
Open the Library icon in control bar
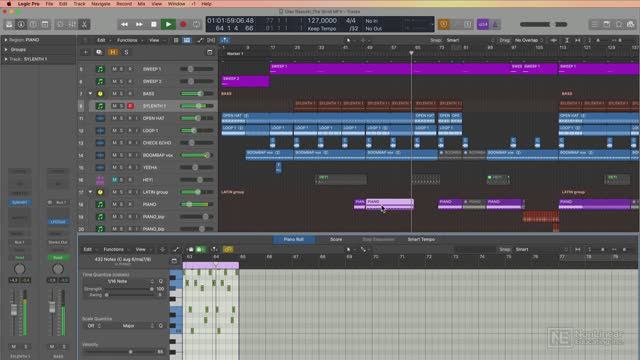point(9,24)
